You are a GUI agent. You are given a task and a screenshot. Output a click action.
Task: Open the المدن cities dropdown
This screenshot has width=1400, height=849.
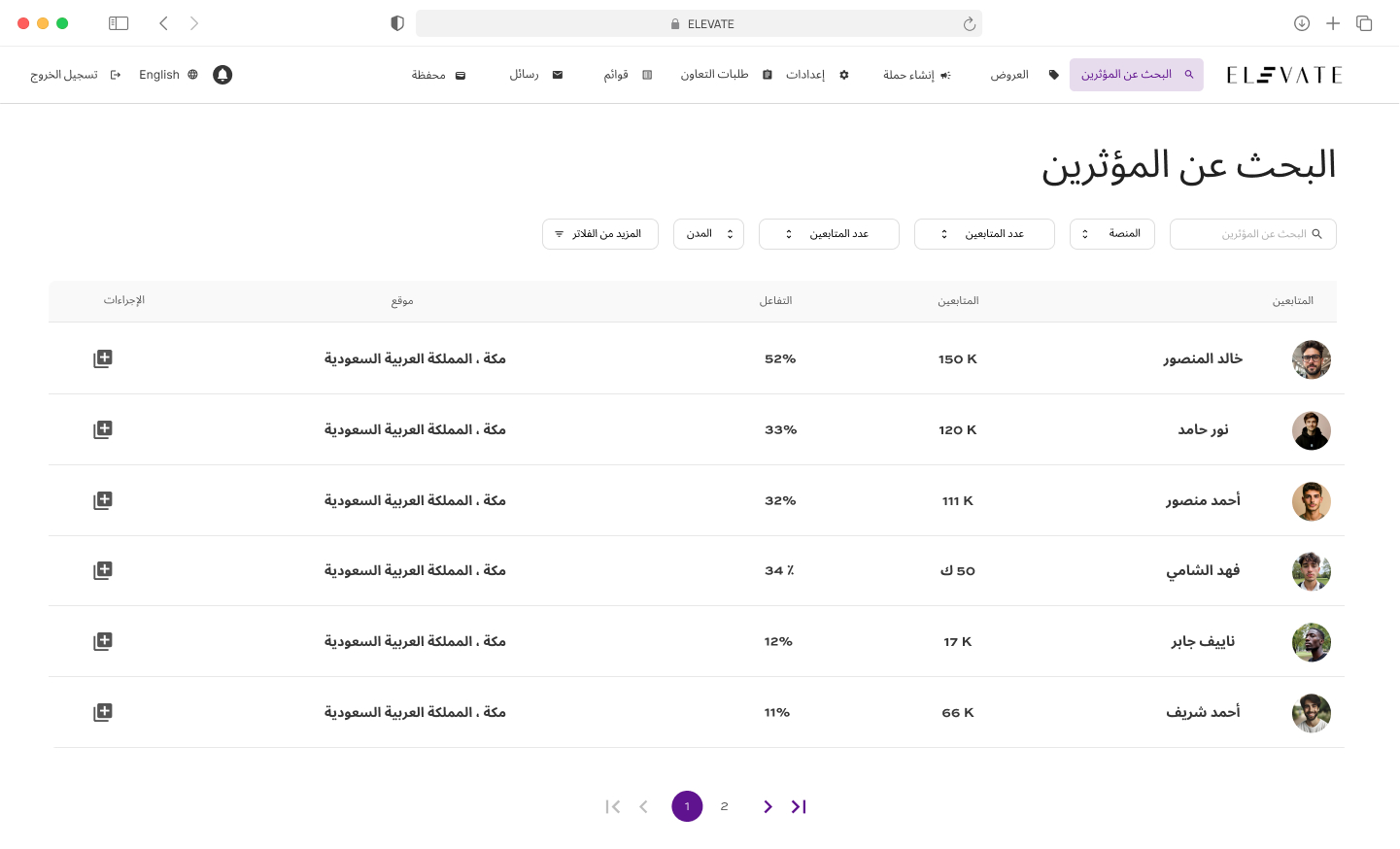pyautogui.click(x=708, y=234)
